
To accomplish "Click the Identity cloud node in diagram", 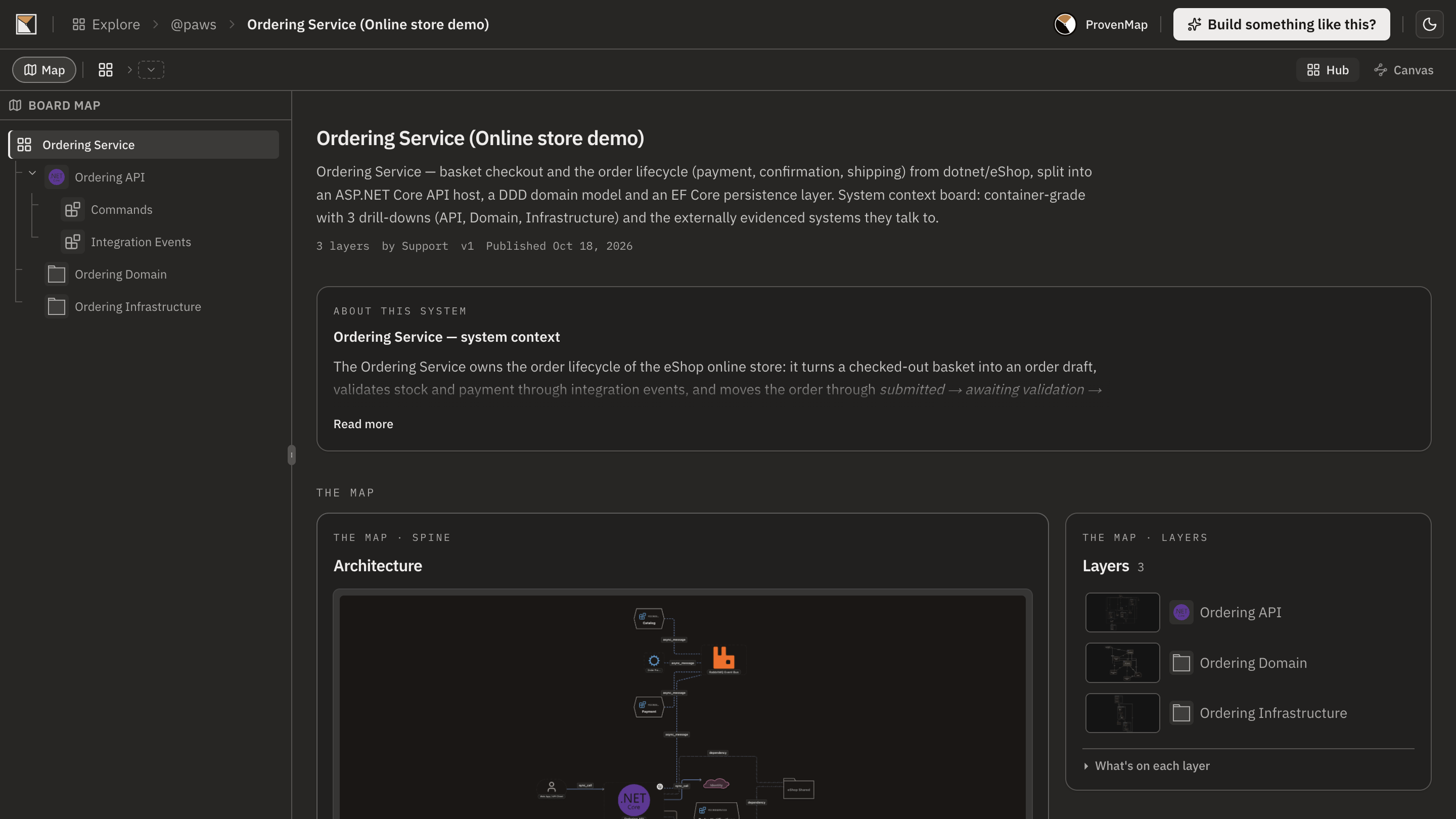I will [x=716, y=784].
